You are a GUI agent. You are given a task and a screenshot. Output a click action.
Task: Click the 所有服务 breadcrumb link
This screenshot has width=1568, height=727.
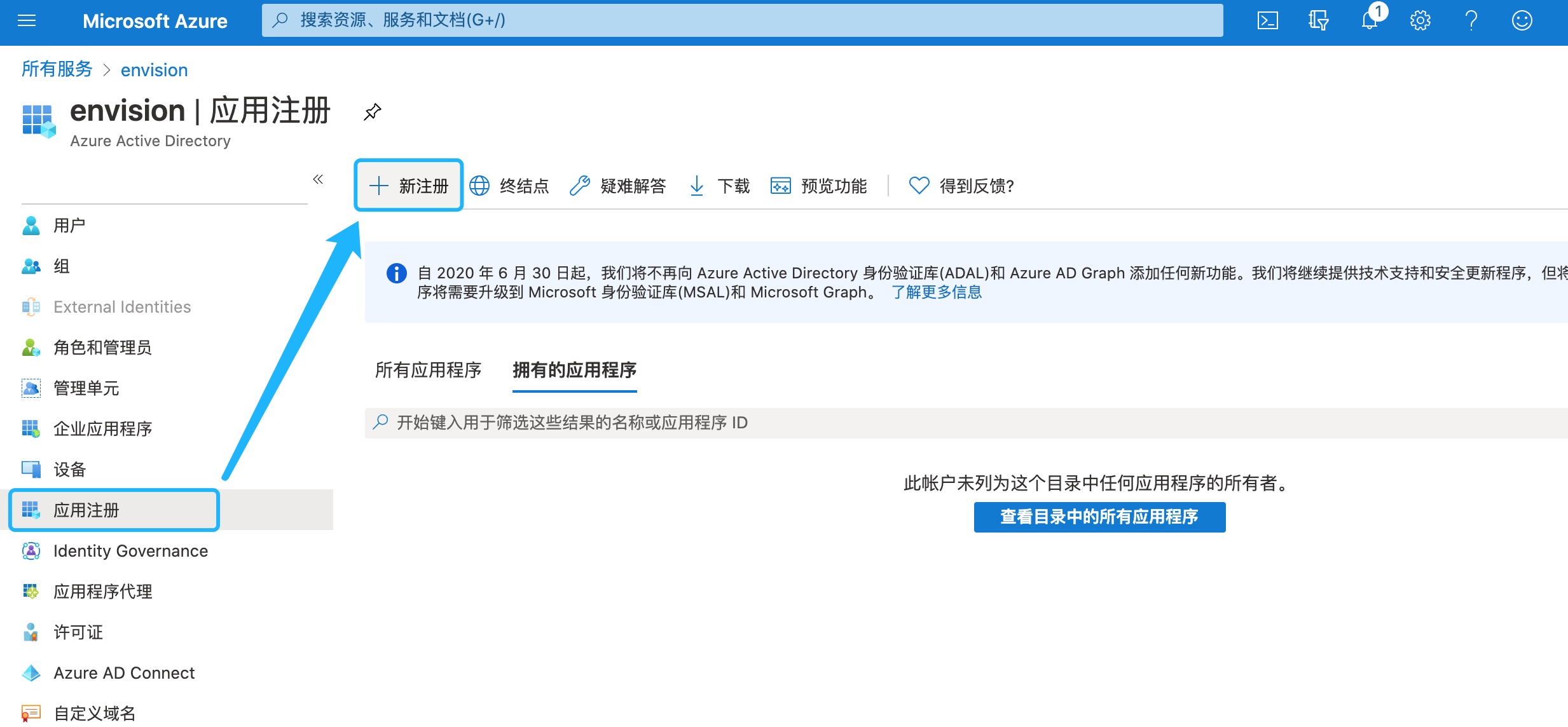tap(57, 69)
